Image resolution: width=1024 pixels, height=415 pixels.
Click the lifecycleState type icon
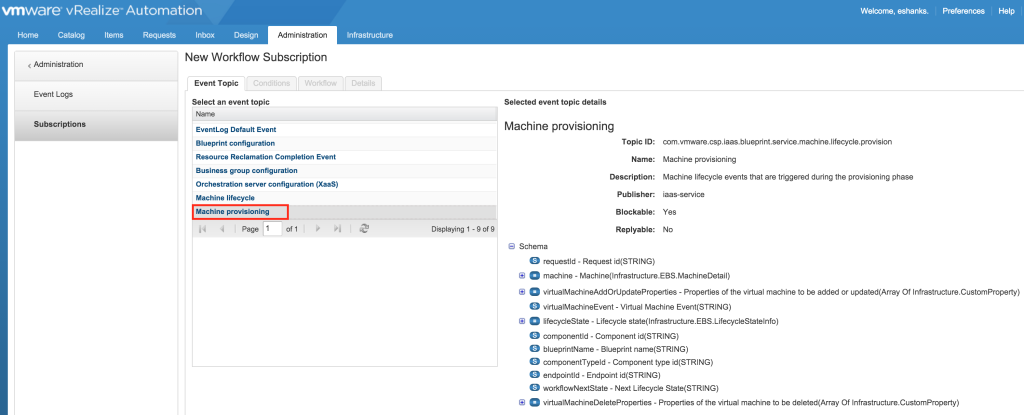(x=534, y=321)
